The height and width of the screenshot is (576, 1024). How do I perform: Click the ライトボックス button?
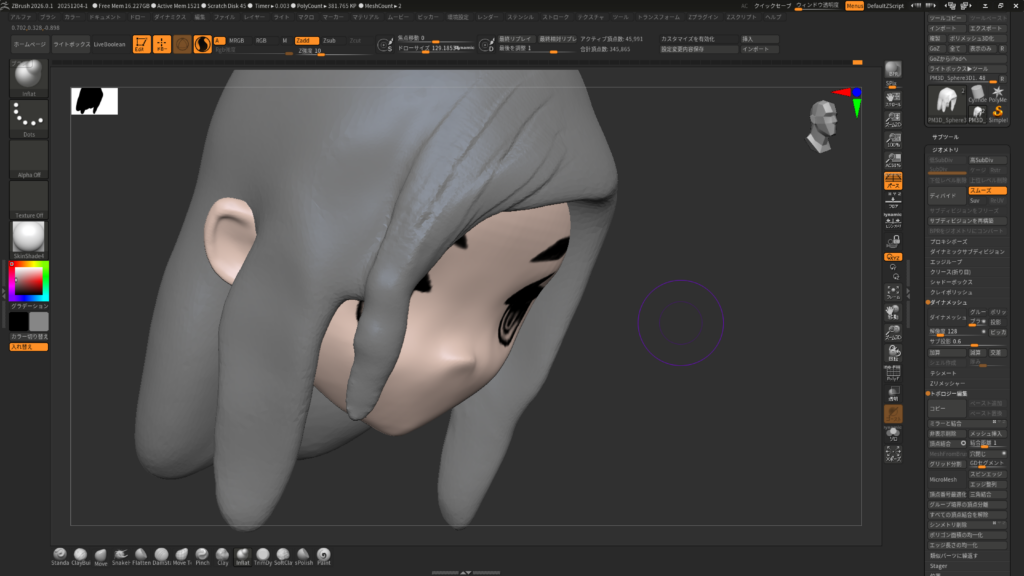71,45
